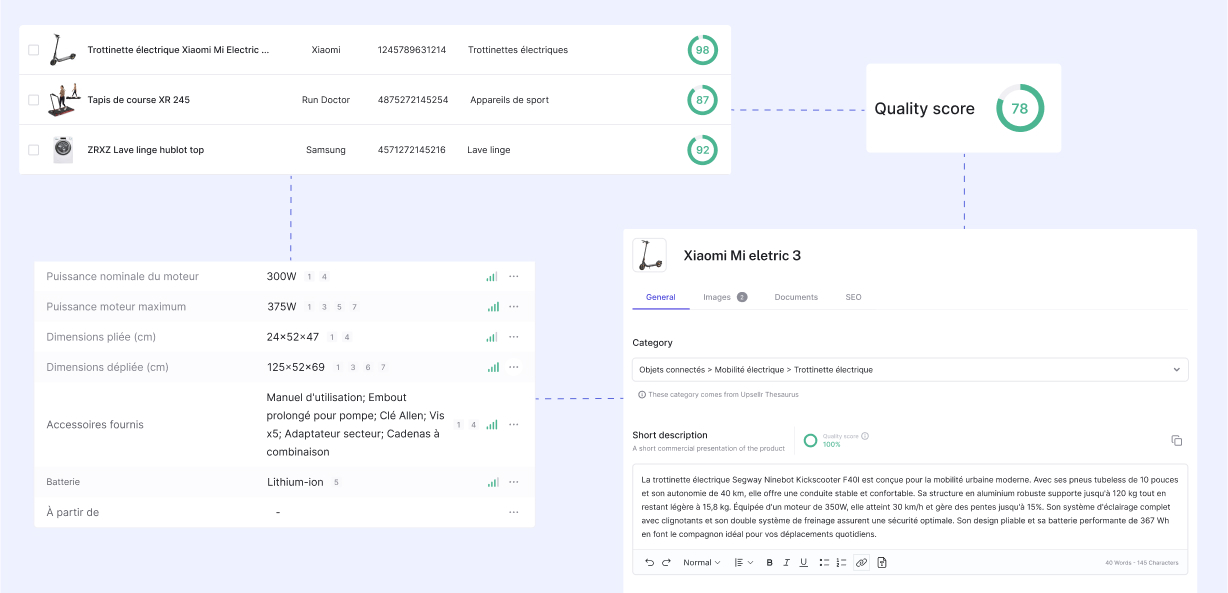Click the scooter thumbnail beside Xiaomi Mi eletric 3
This screenshot has width=1228, height=593.
coord(650,255)
